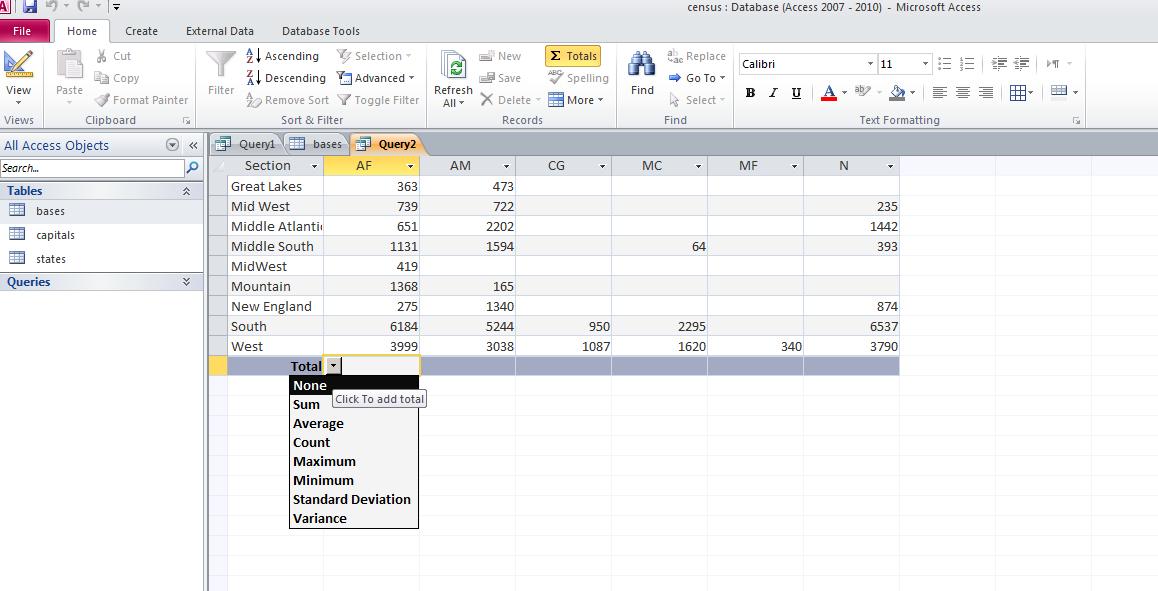
Task: Click the numbered list icon
Action: click(x=967, y=64)
